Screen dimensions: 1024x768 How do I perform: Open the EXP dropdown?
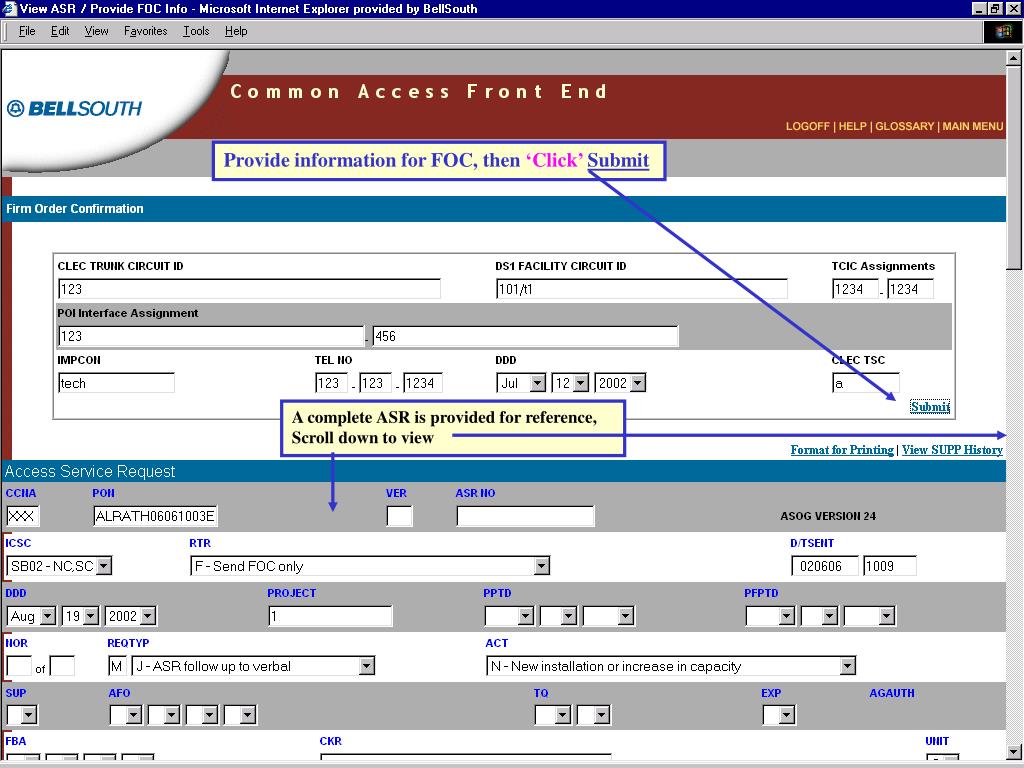coord(779,715)
